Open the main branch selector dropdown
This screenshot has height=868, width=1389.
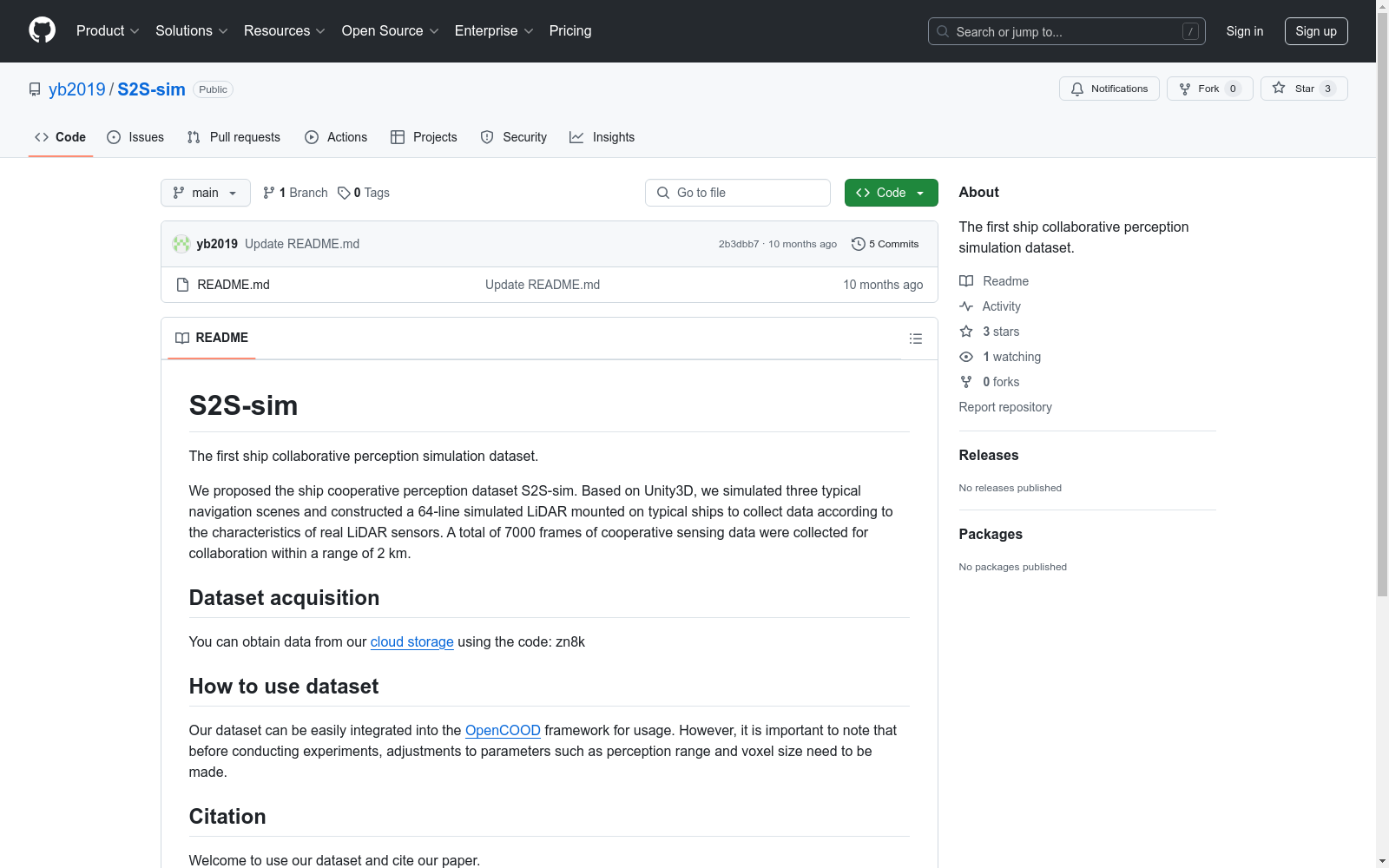(206, 193)
